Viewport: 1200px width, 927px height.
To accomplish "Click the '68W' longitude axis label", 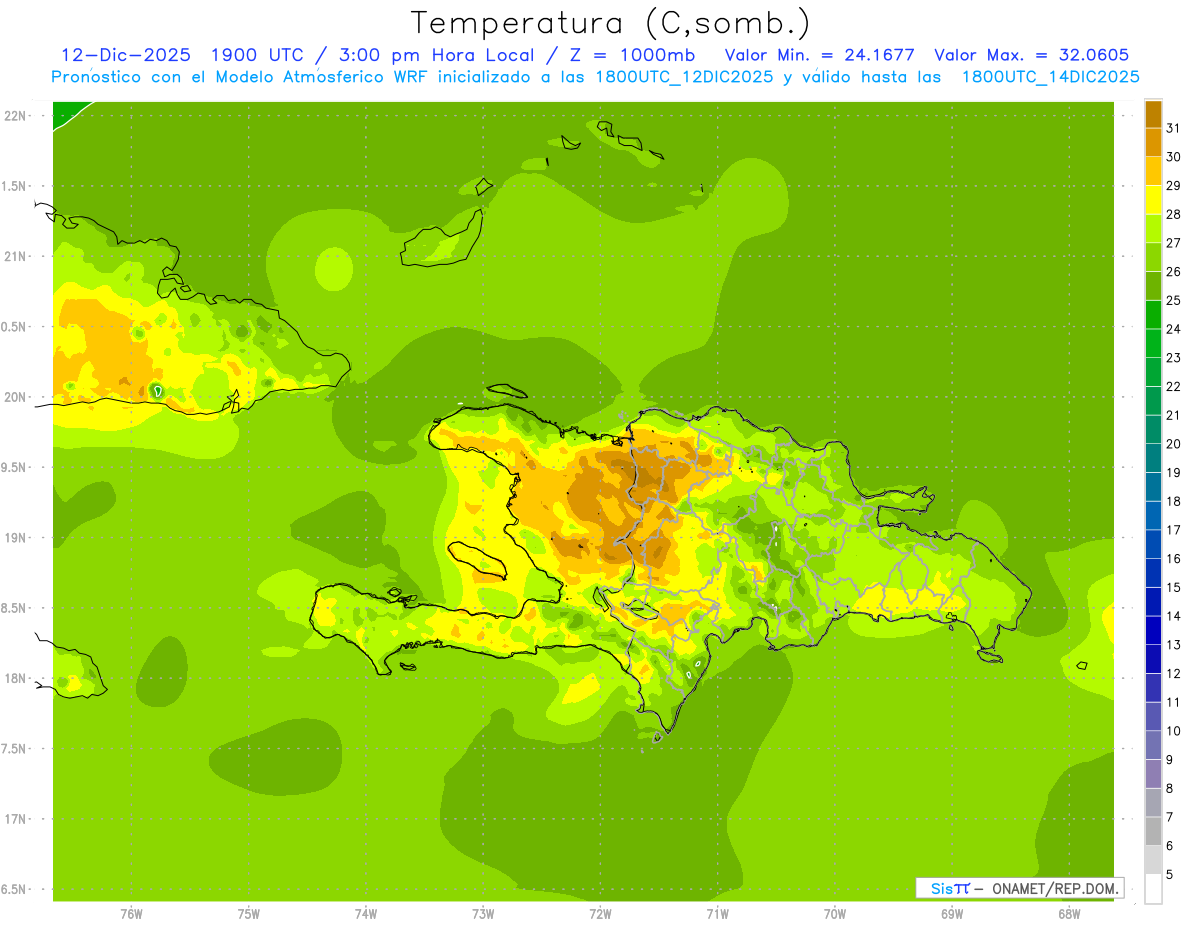I will 1069,913.
